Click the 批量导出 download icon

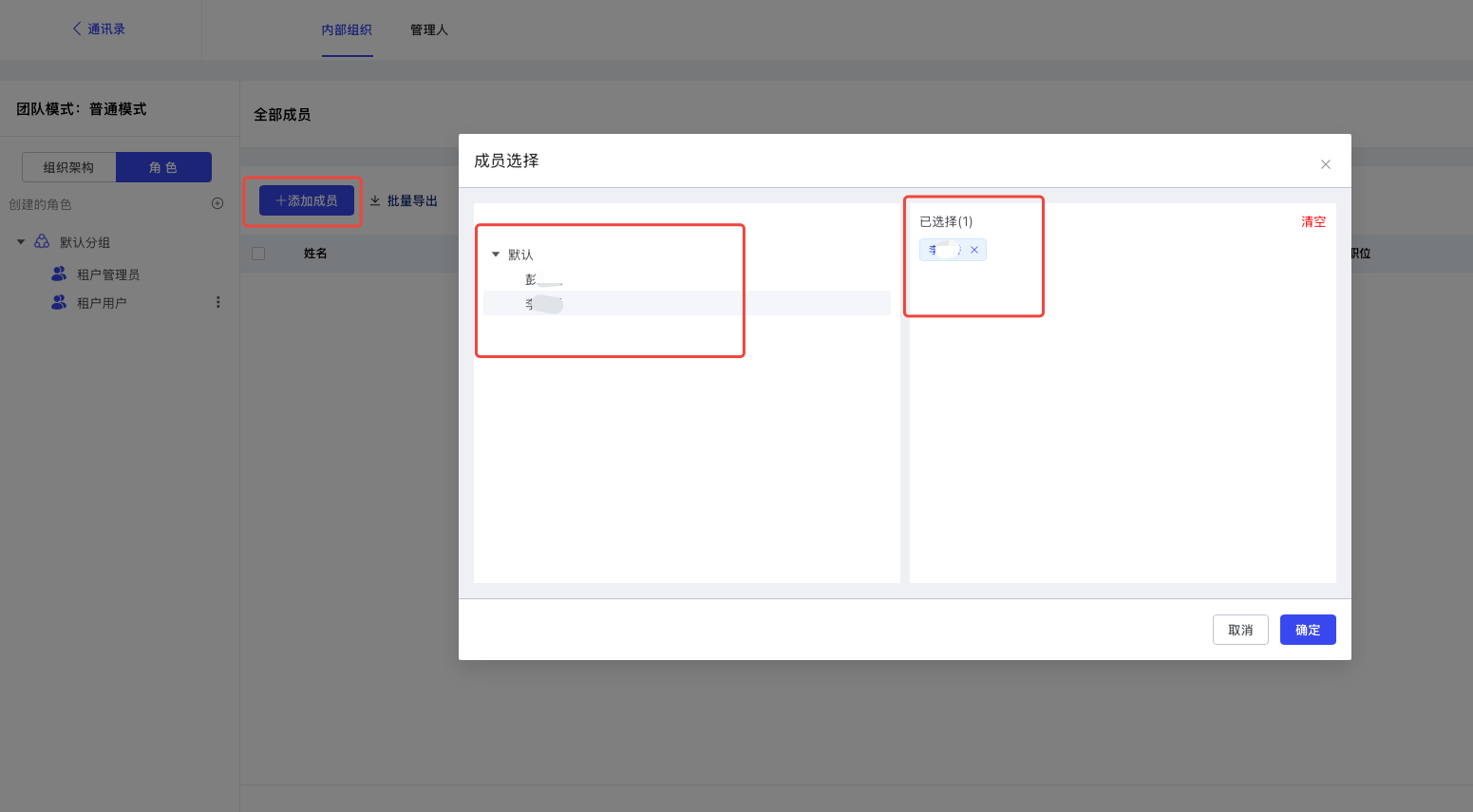coord(375,201)
